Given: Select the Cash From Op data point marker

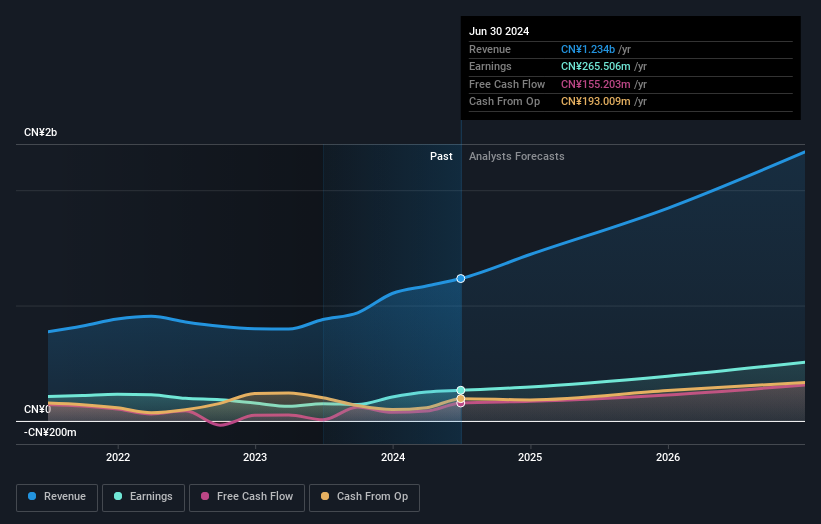Looking at the screenshot, I should pos(461,399).
